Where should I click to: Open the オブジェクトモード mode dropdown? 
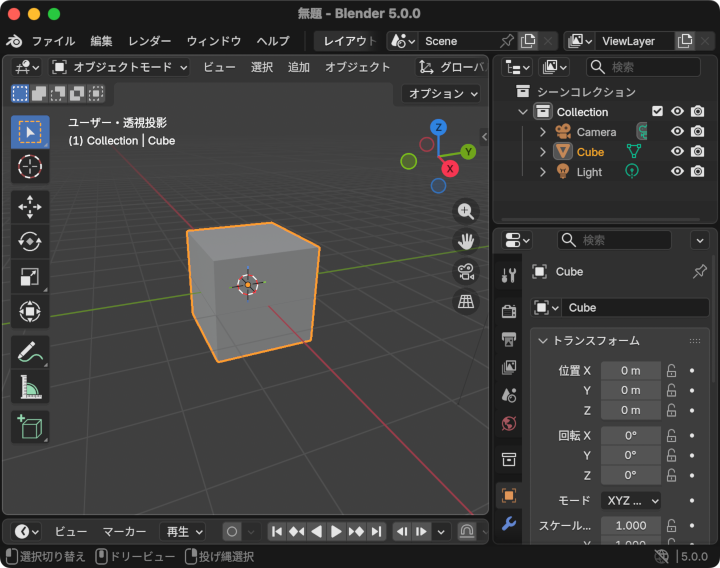click(x=119, y=67)
